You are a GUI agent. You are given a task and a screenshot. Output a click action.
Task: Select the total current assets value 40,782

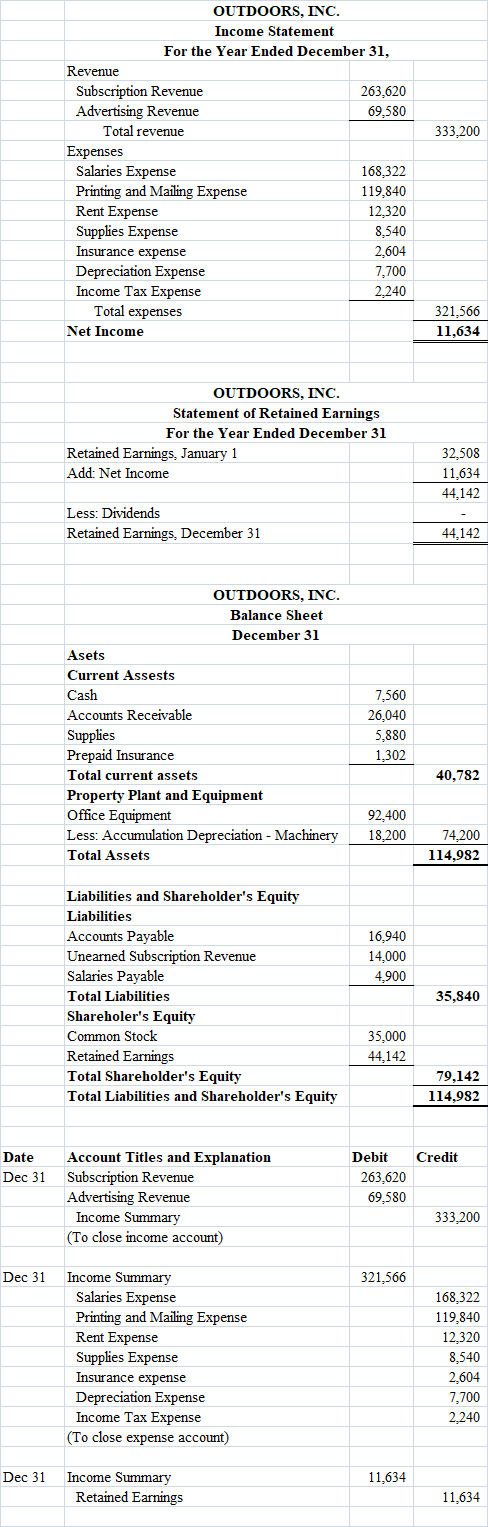pyautogui.click(x=459, y=775)
